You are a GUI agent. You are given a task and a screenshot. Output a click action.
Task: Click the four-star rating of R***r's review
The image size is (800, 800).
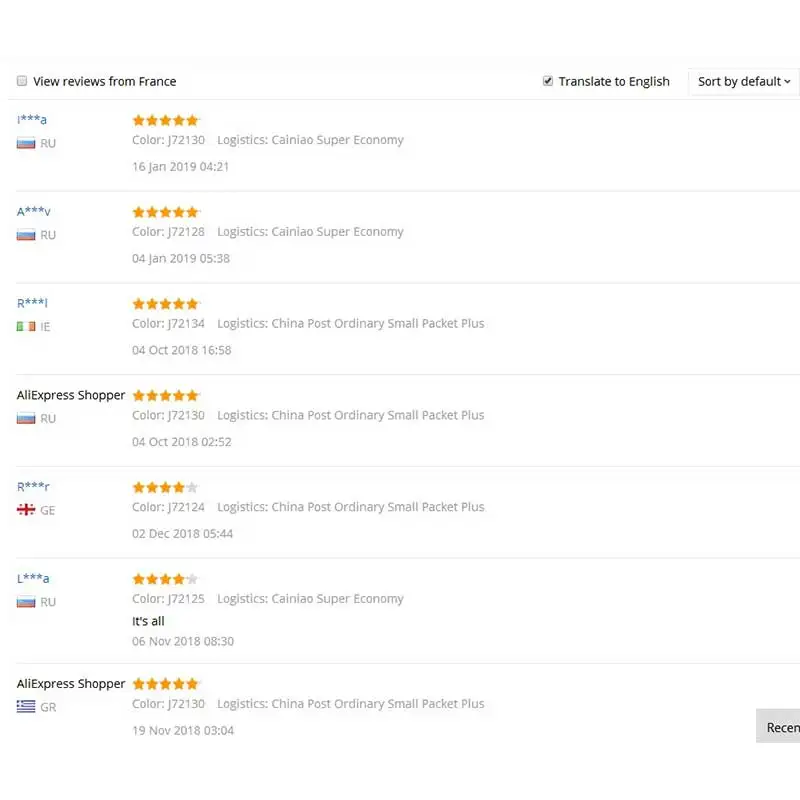pyautogui.click(x=165, y=487)
